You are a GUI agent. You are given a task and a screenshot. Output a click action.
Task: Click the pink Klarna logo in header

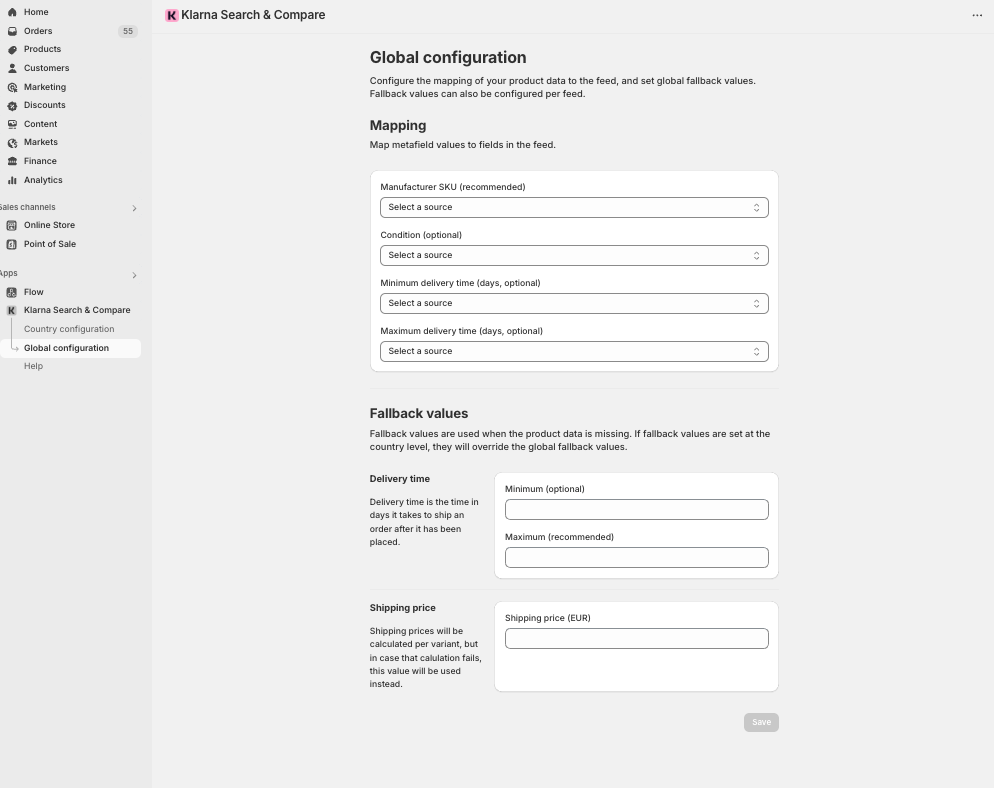tap(171, 15)
